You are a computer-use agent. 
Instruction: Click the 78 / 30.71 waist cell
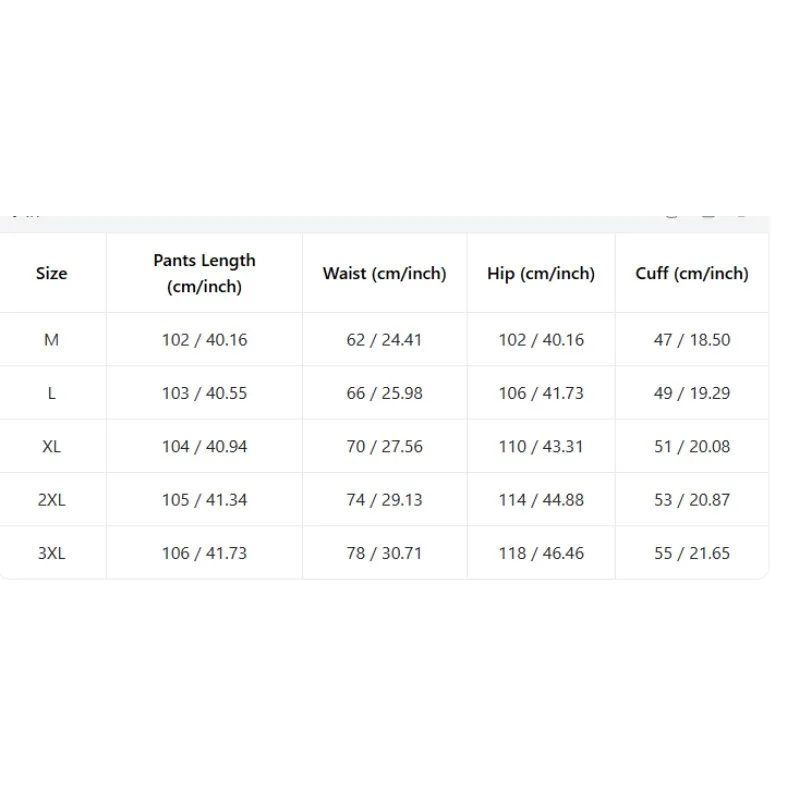384,553
